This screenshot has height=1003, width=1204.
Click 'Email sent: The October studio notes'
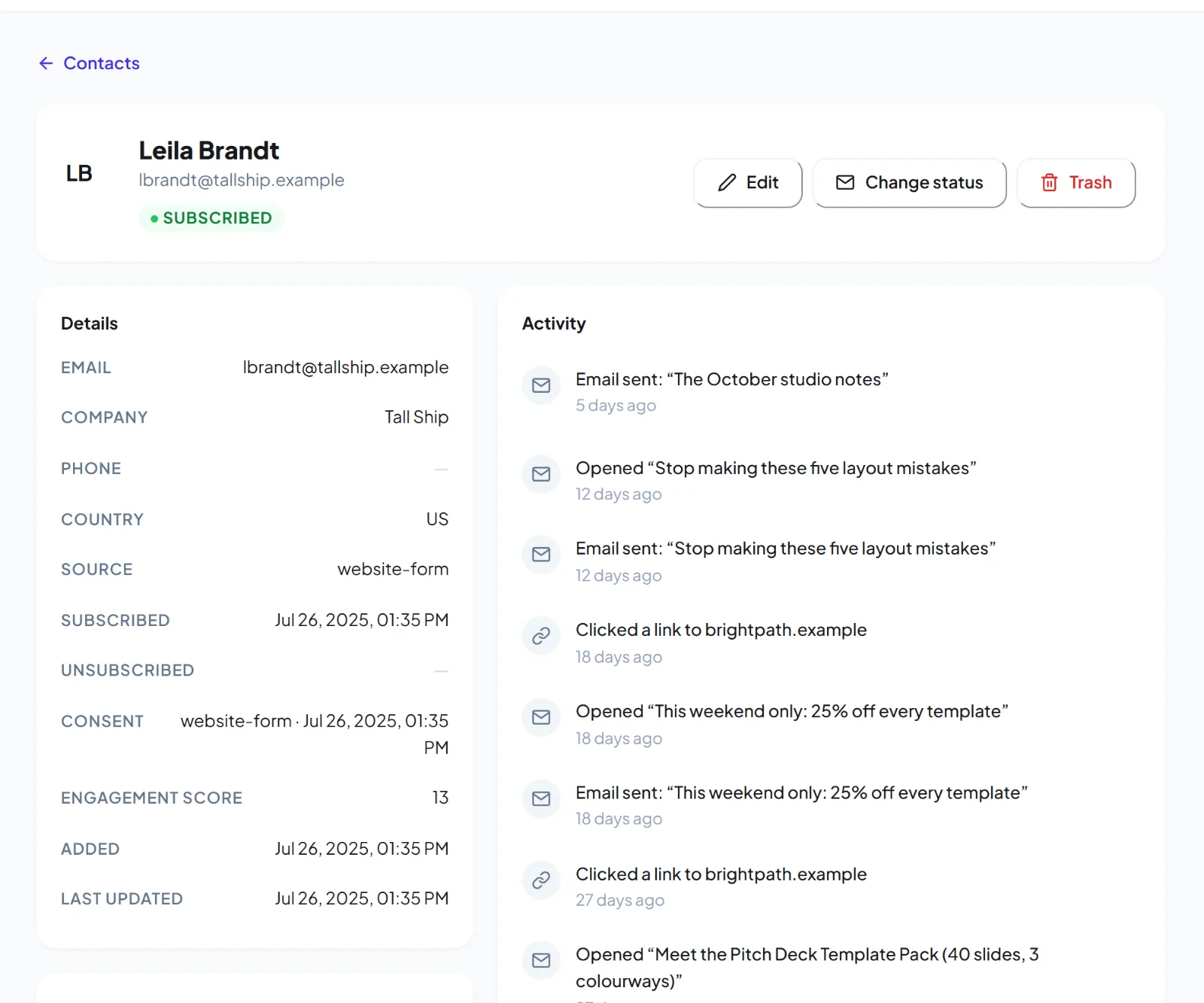point(731,379)
